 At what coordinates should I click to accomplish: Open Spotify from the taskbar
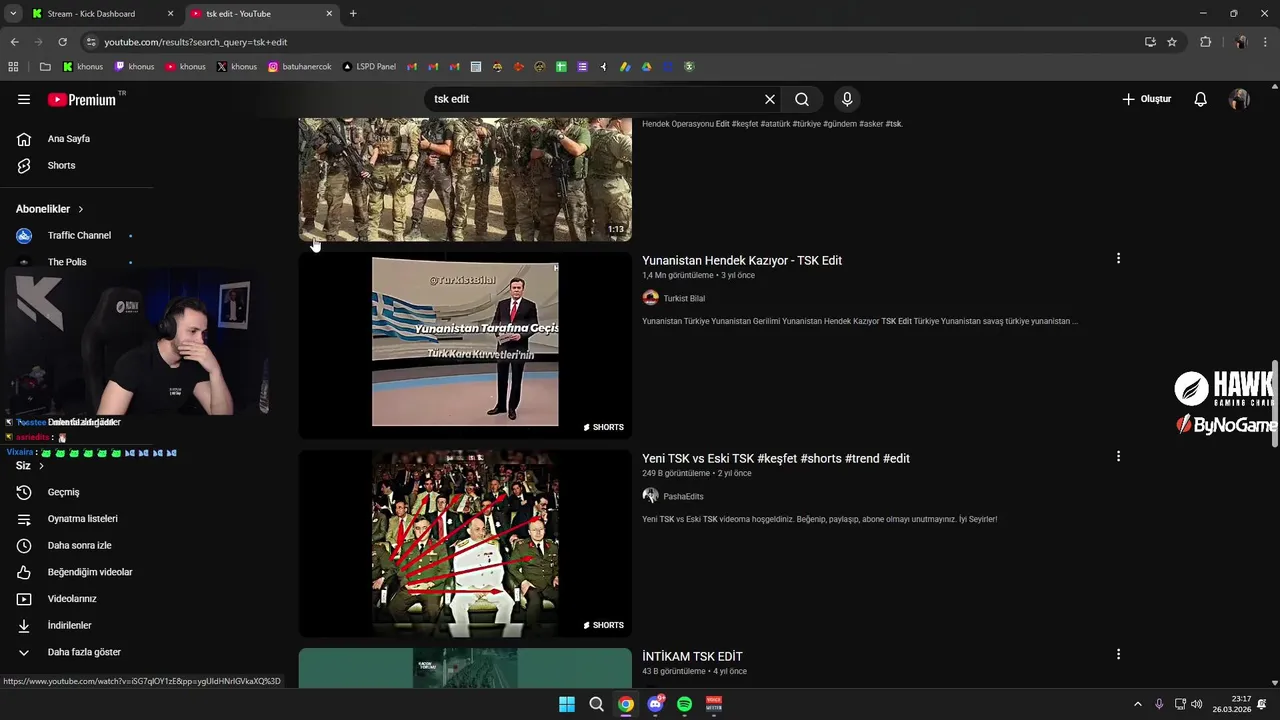point(684,704)
